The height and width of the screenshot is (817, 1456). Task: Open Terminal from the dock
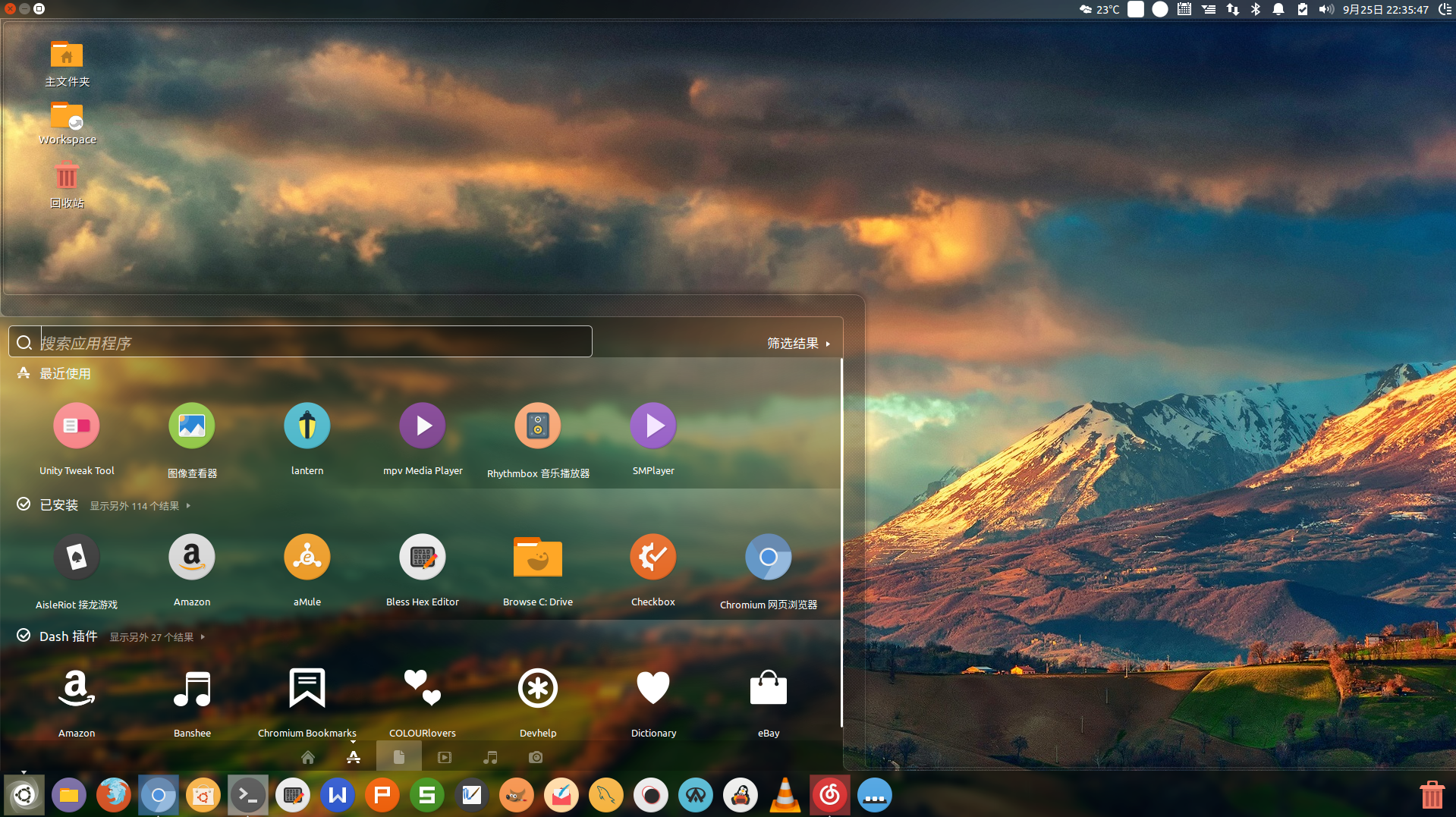click(x=248, y=795)
